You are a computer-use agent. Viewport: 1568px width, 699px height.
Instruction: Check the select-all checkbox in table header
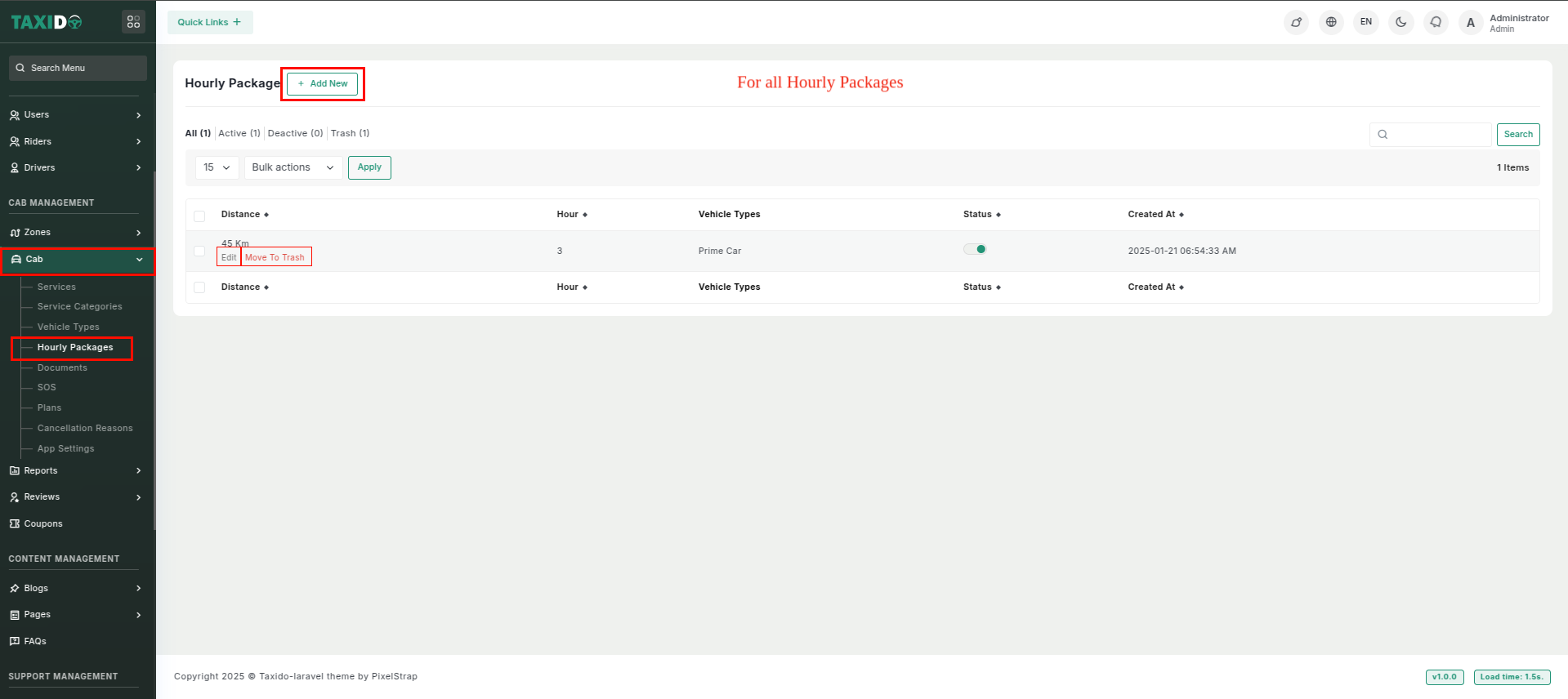[x=199, y=216]
